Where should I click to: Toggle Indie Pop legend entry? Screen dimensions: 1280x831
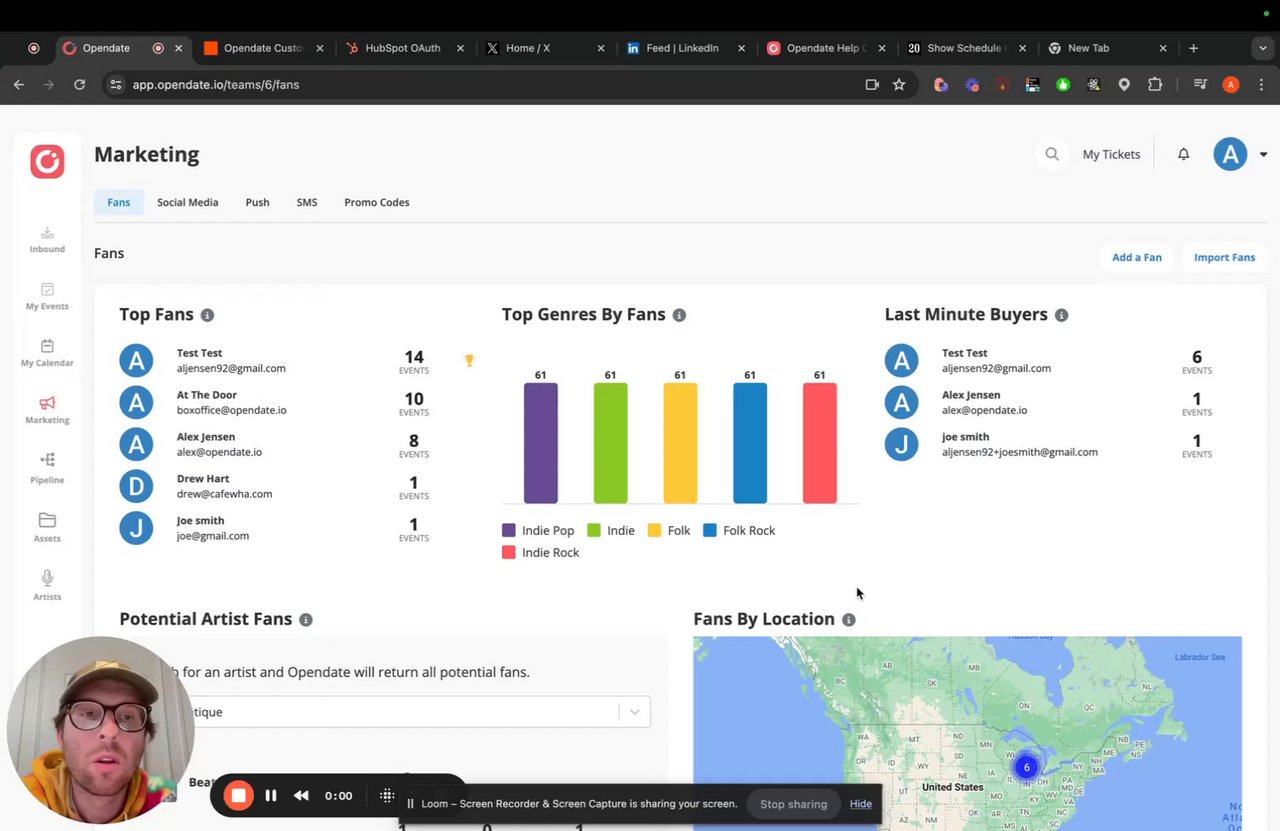(538, 531)
